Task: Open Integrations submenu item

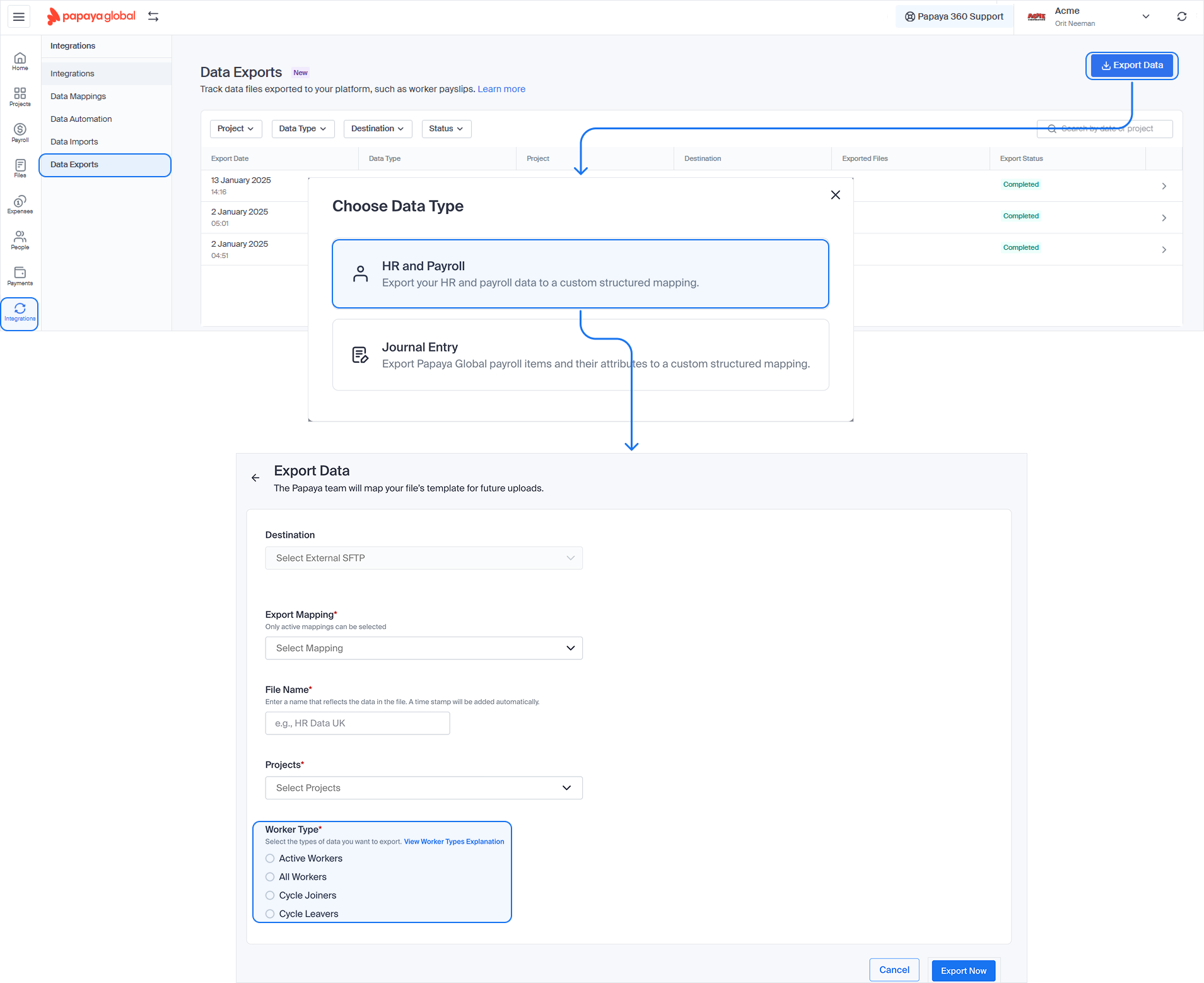Action: pyautogui.click(x=106, y=74)
